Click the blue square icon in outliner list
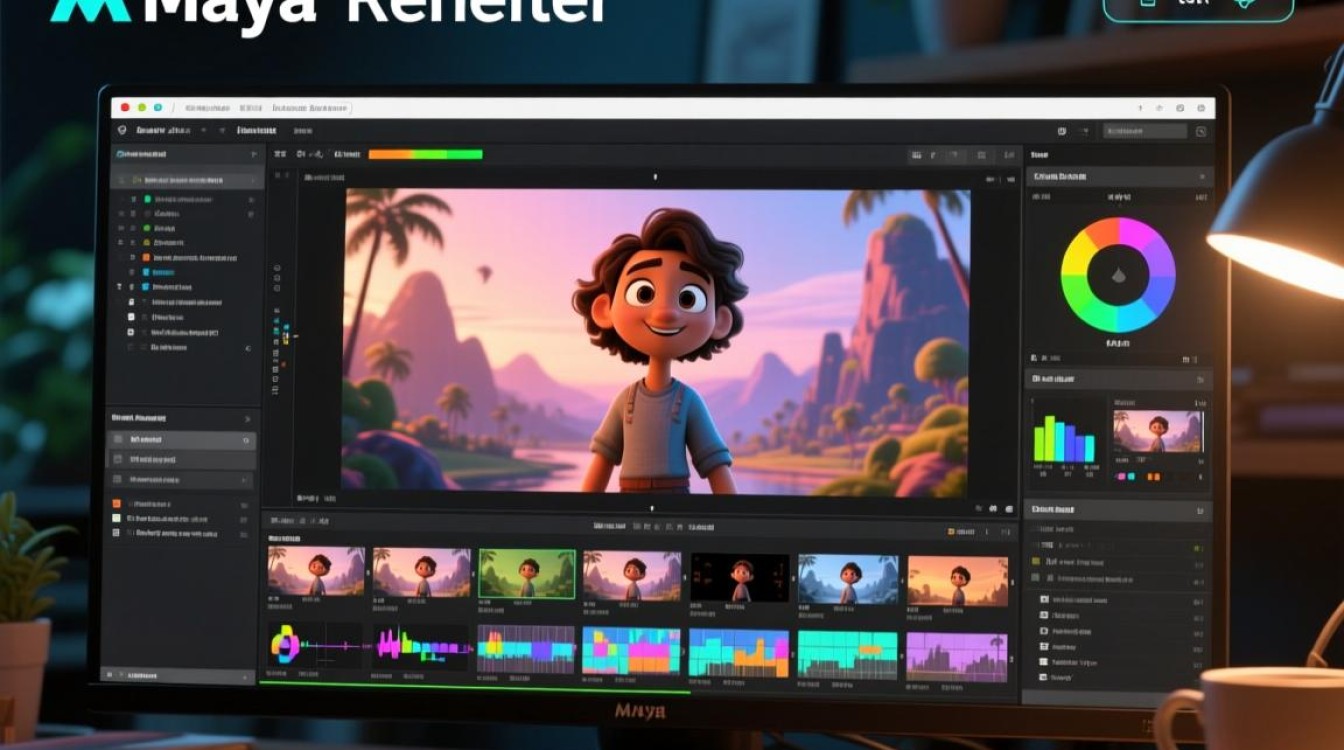This screenshot has width=1344, height=750. 146,271
